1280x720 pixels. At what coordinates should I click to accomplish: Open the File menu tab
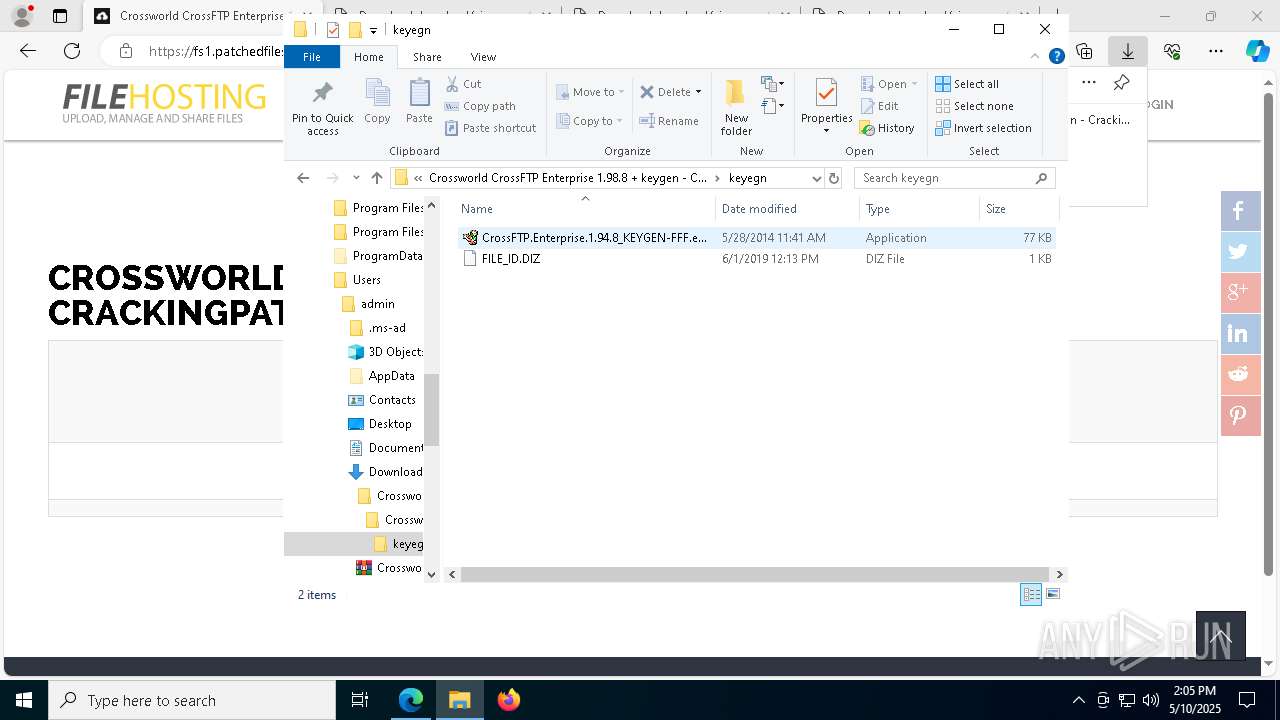[x=312, y=57]
